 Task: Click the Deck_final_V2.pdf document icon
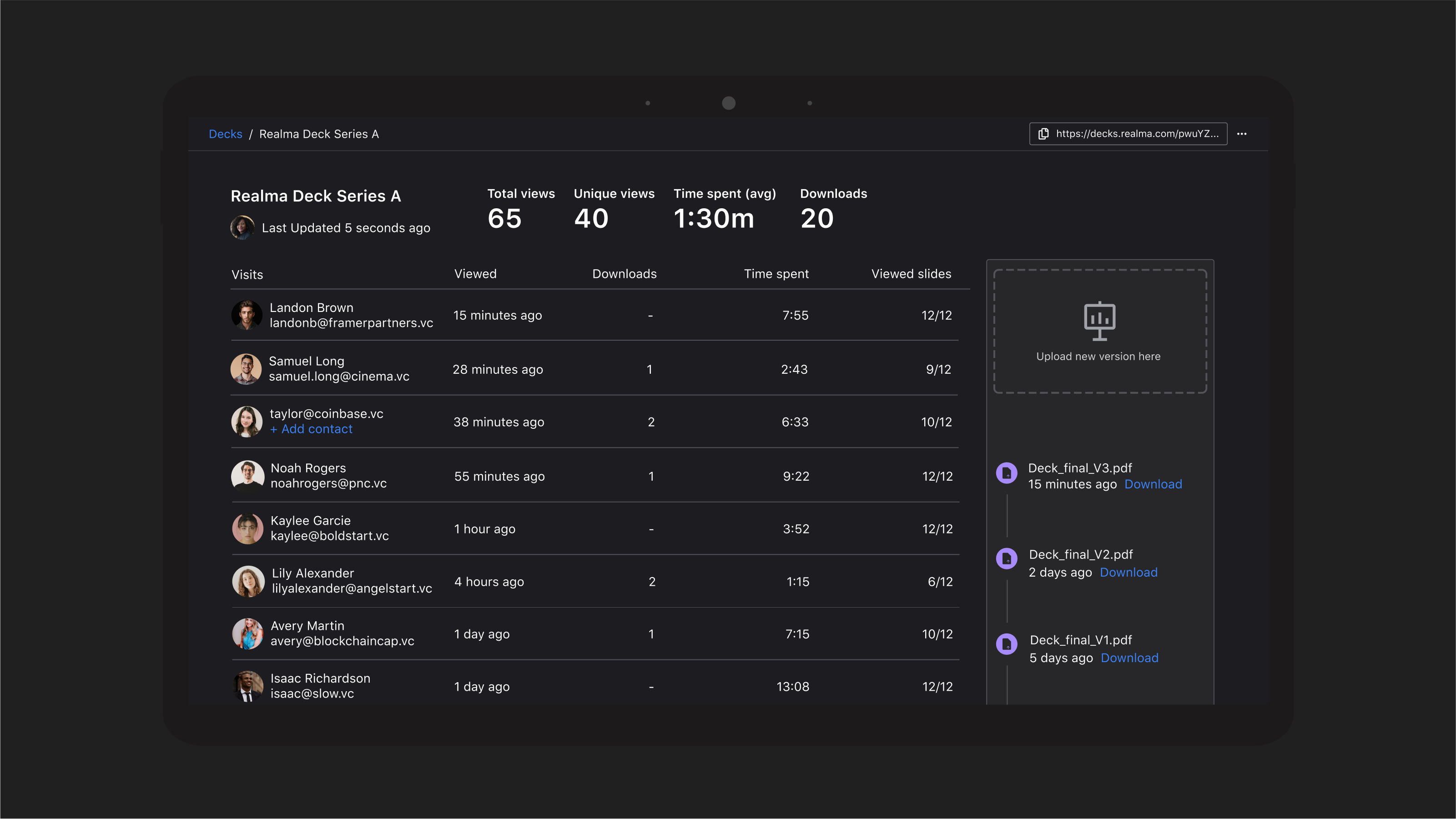click(1008, 559)
